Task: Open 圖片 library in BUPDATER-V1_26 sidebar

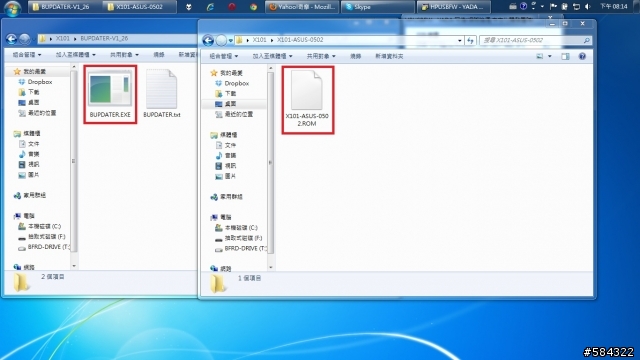Action: pos(33,175)
